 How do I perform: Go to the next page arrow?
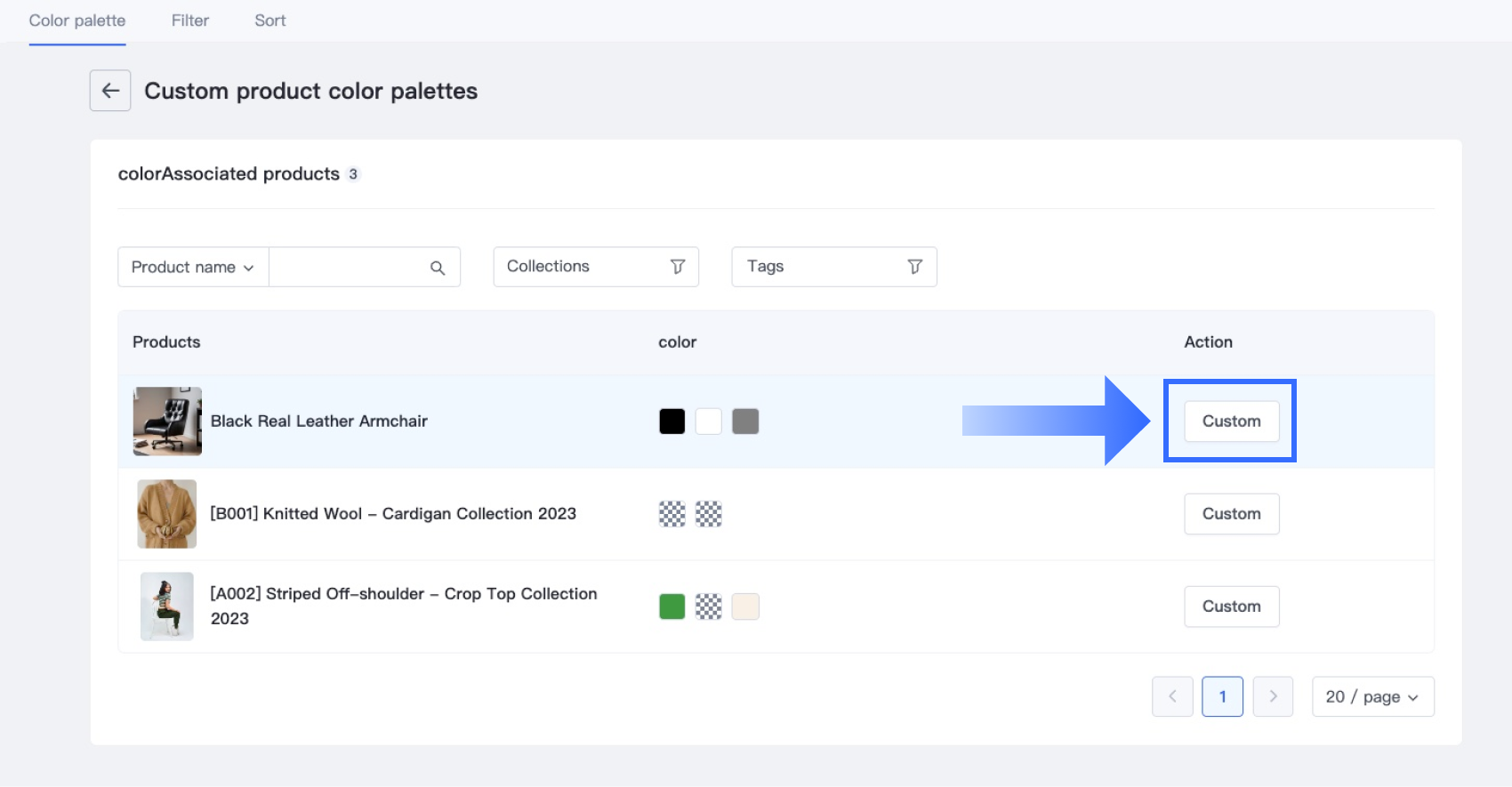1273,696
